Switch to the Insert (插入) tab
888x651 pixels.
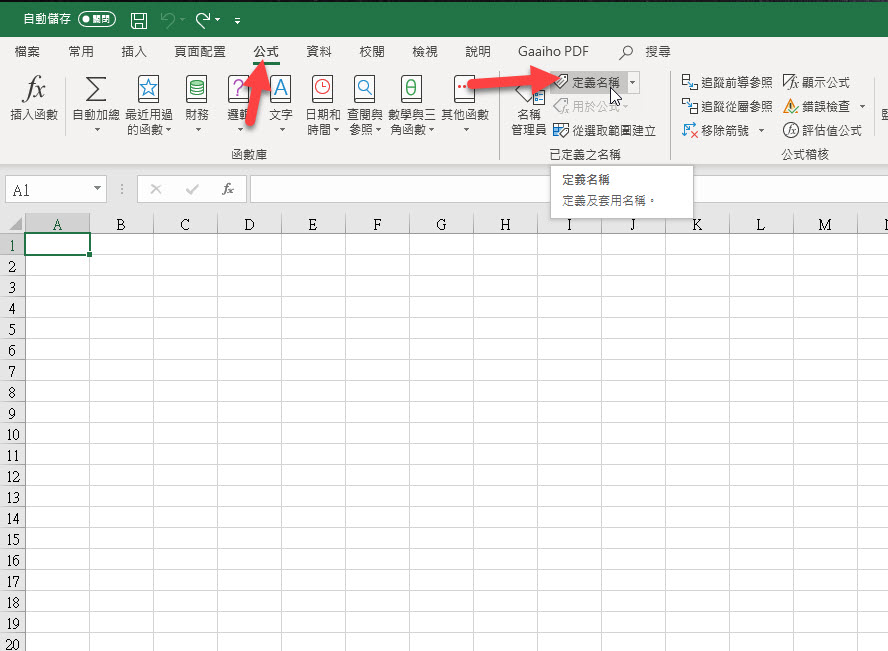point(134,52)
